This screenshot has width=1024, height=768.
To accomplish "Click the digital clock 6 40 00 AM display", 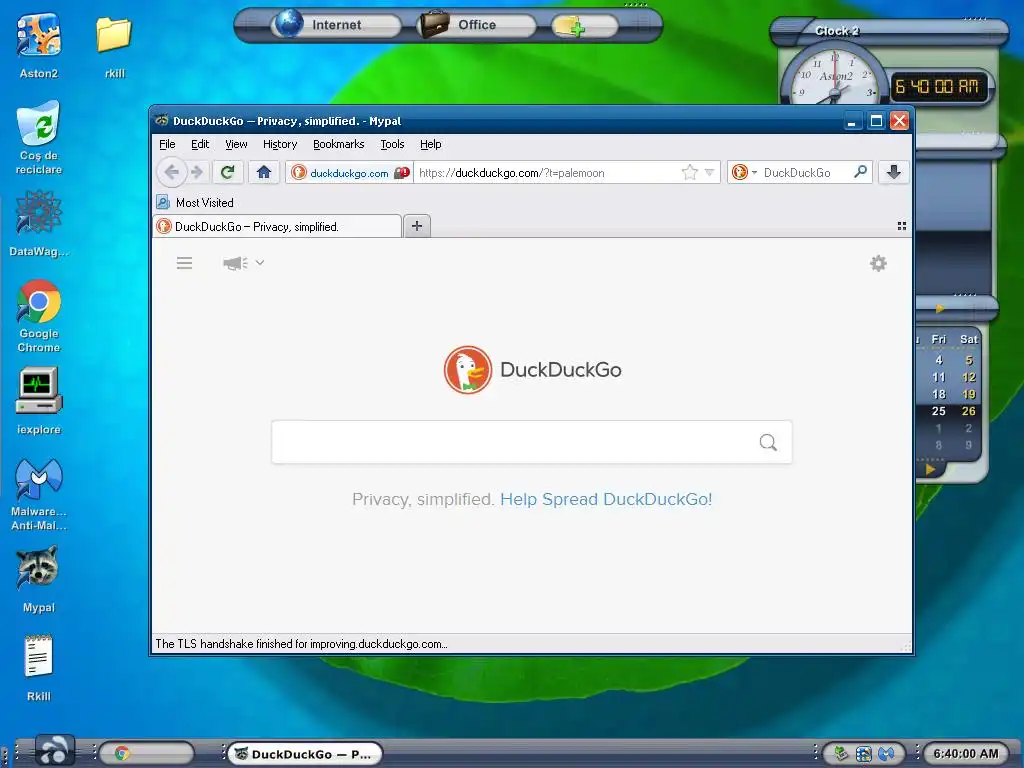I will click(937, 86).
